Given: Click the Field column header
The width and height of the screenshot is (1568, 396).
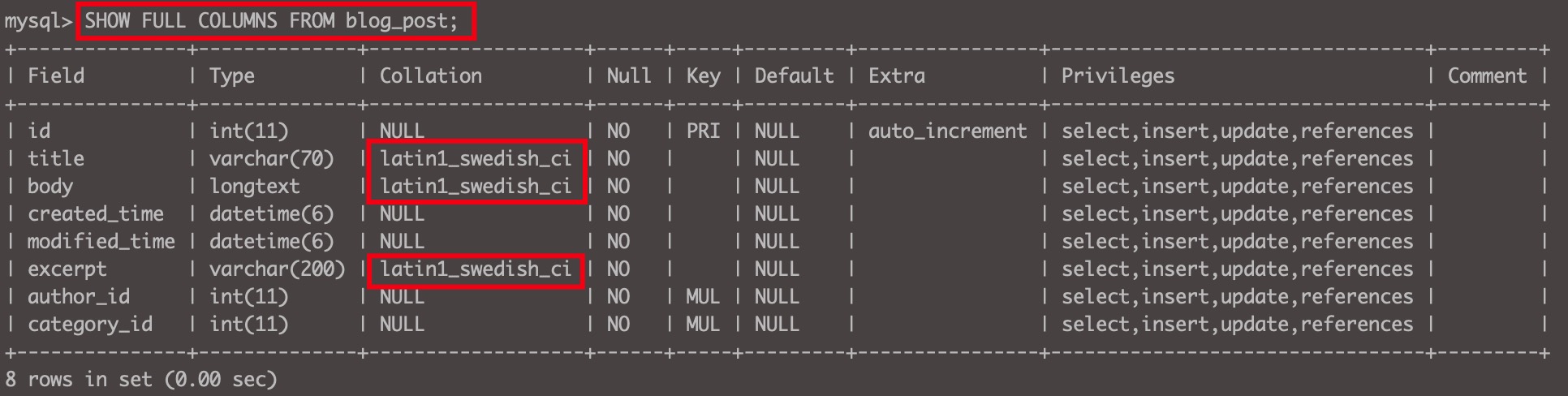Looking at the screenshot, I should click(x=56, y=76).
